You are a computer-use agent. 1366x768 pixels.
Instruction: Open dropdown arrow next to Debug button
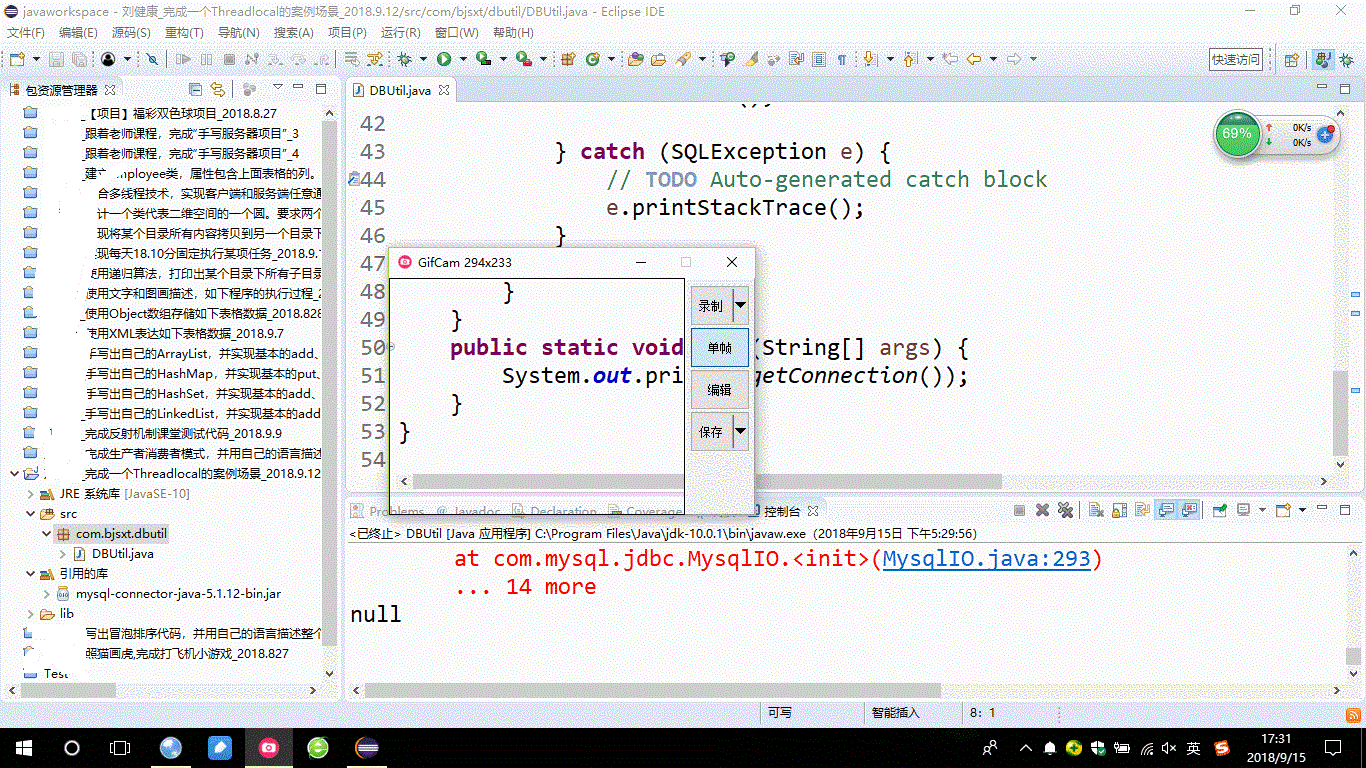pyautogui.click(x=423, y=59)
